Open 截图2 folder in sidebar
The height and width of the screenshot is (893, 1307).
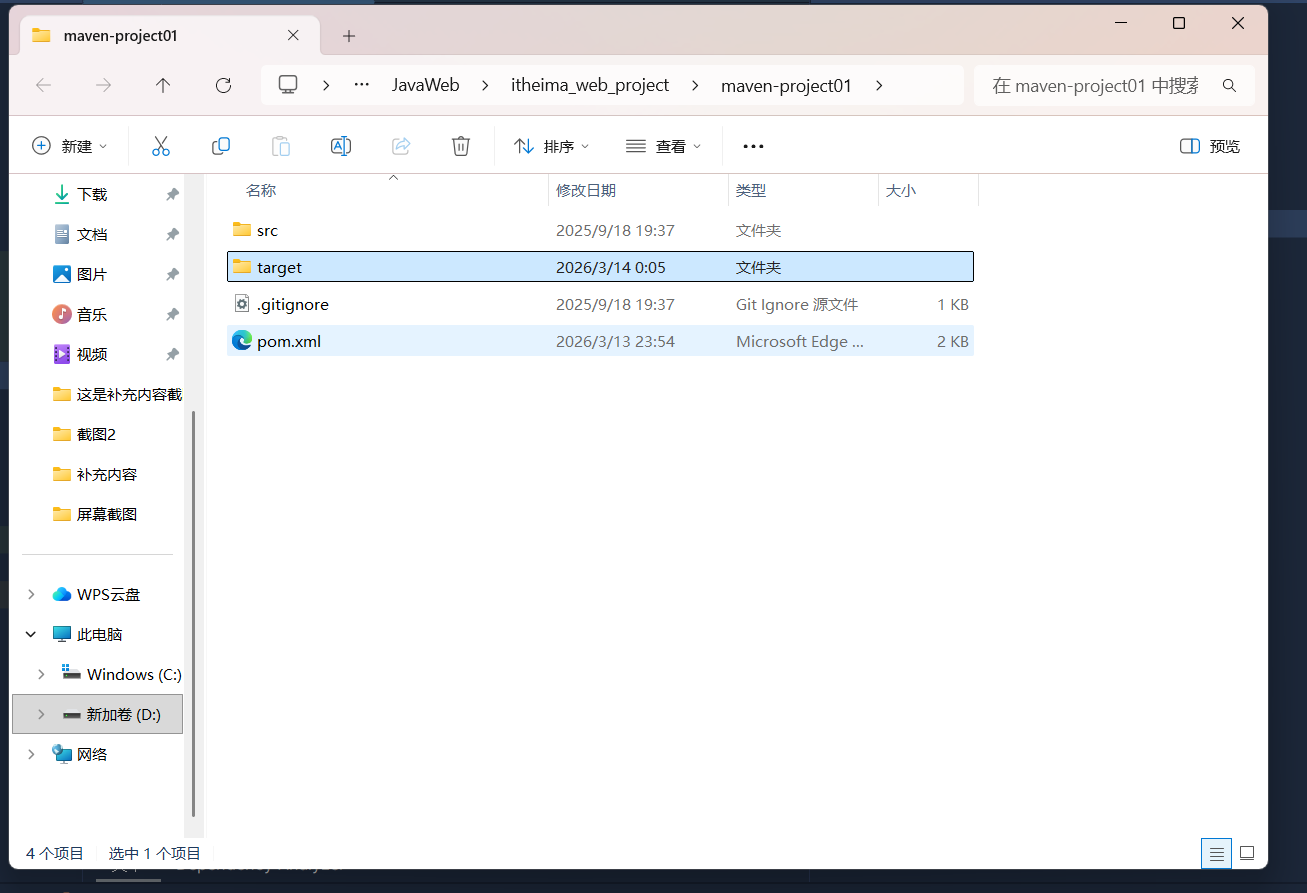[x=96, y=434]
